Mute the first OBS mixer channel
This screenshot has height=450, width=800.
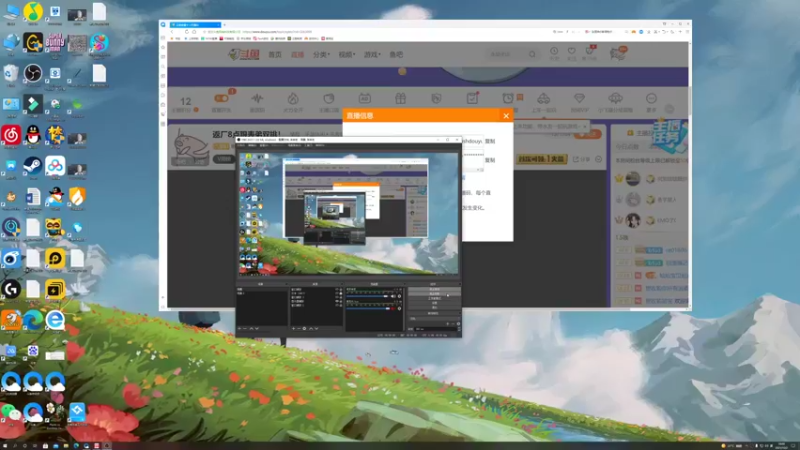click(x=393, y=296)
